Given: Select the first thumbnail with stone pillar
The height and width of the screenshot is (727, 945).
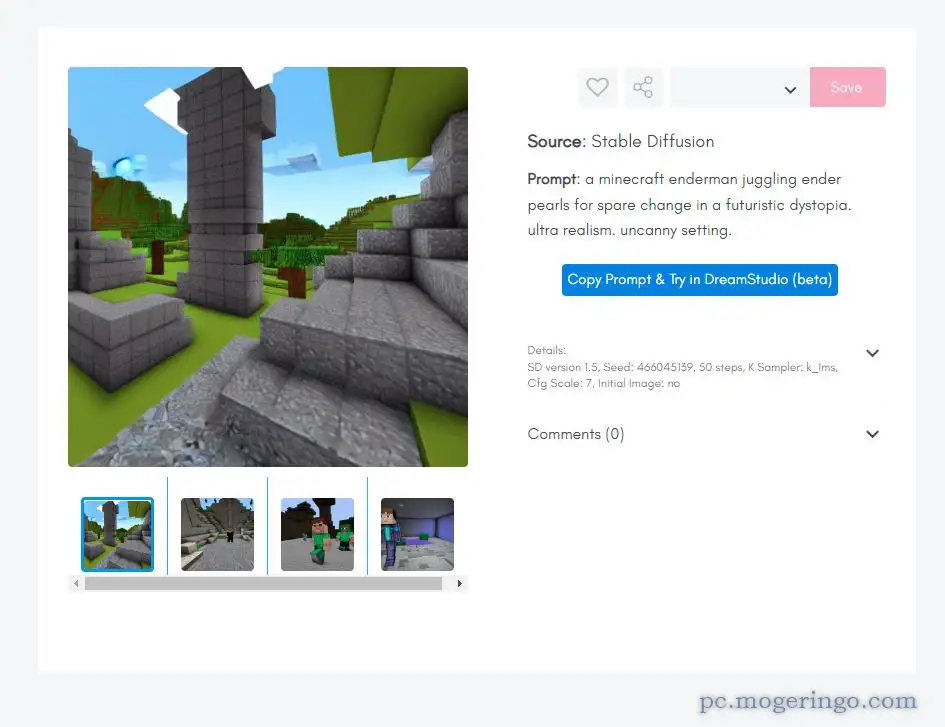Looking at the screenshot, I should tap(118, 534).
